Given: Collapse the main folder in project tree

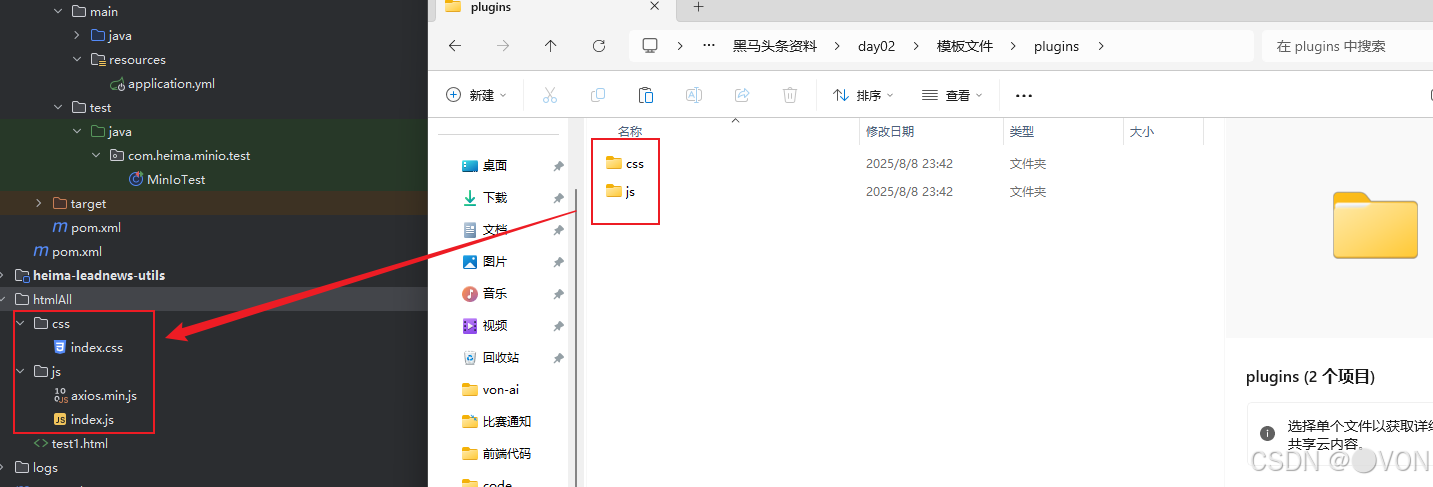Looking at the screenshot, I should pyautogui.click(x=58, y=11).
